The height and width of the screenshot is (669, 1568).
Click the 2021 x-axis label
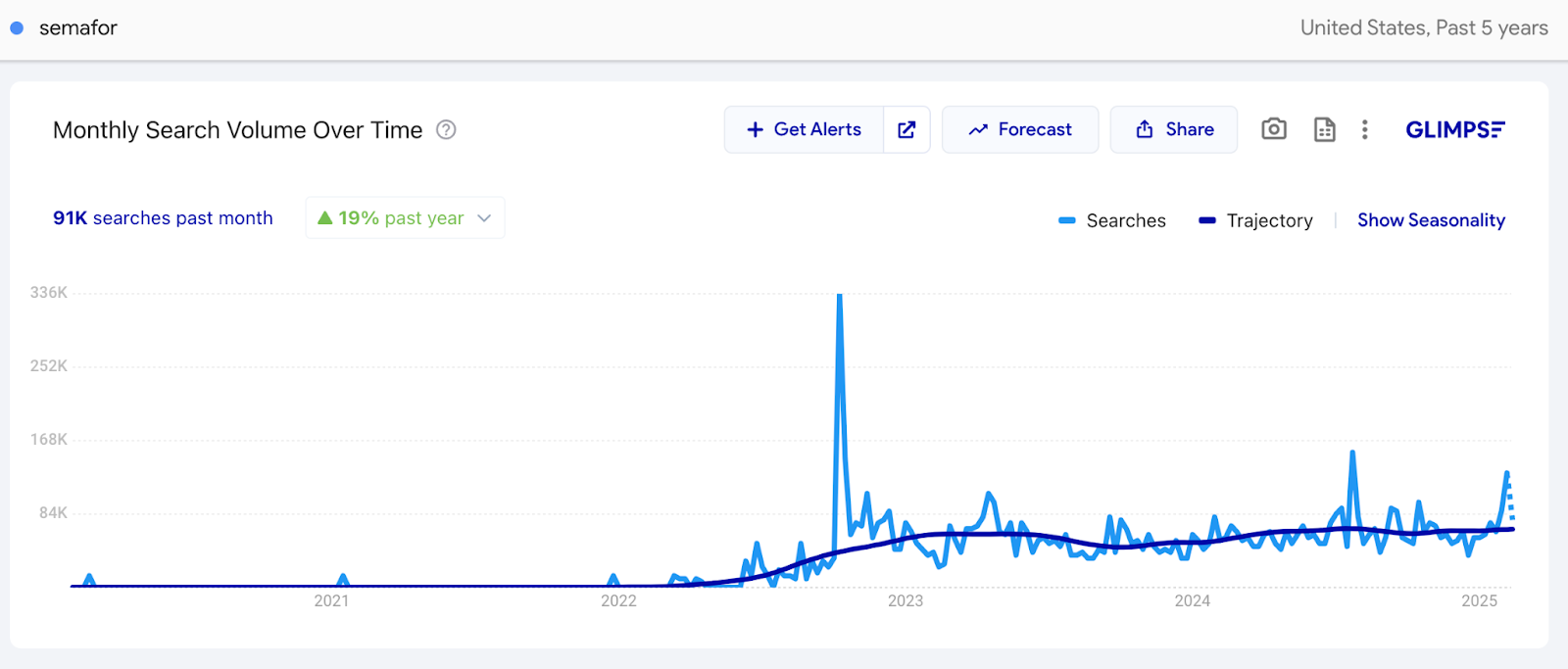point(331,600)
